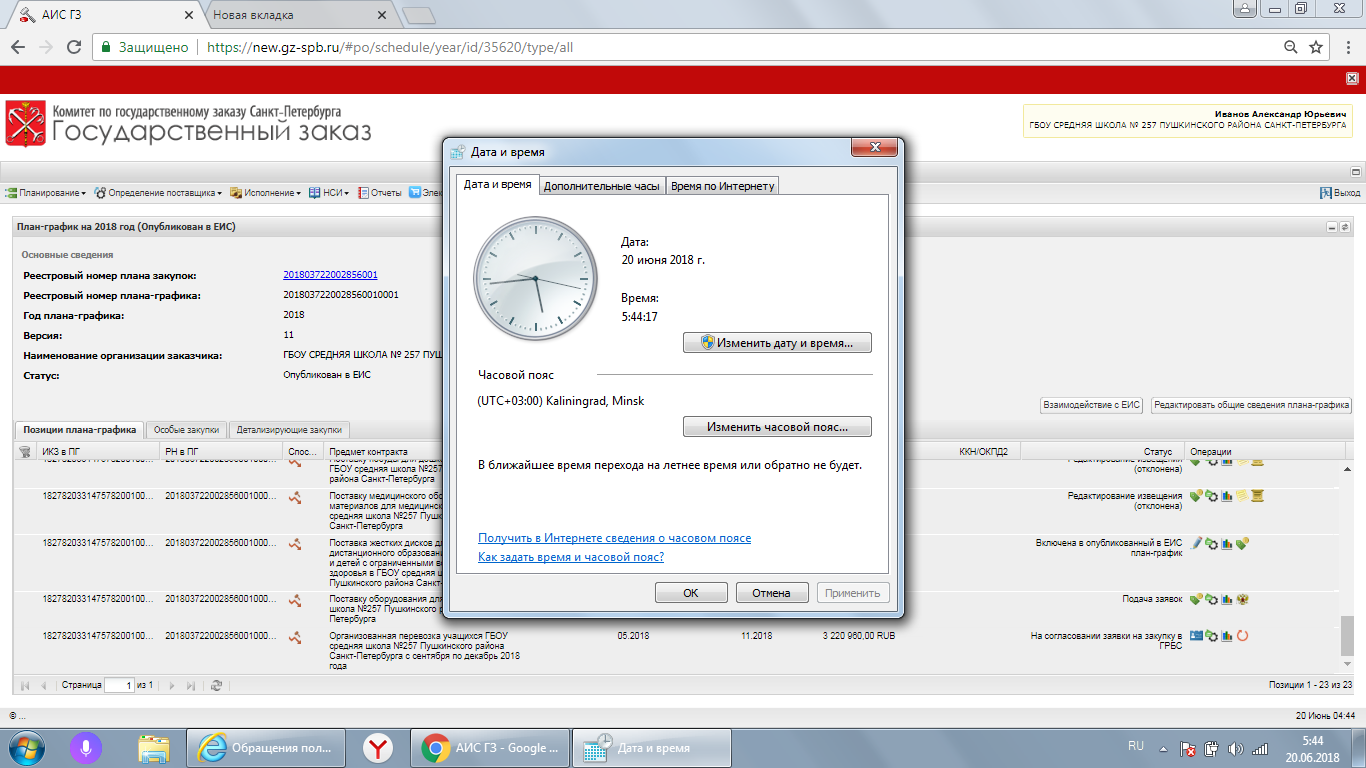Click the grid vertical scrollbar thumb
Image resolution: width=1366 pixels, height=768 pixels.
tap(1346, 635)
